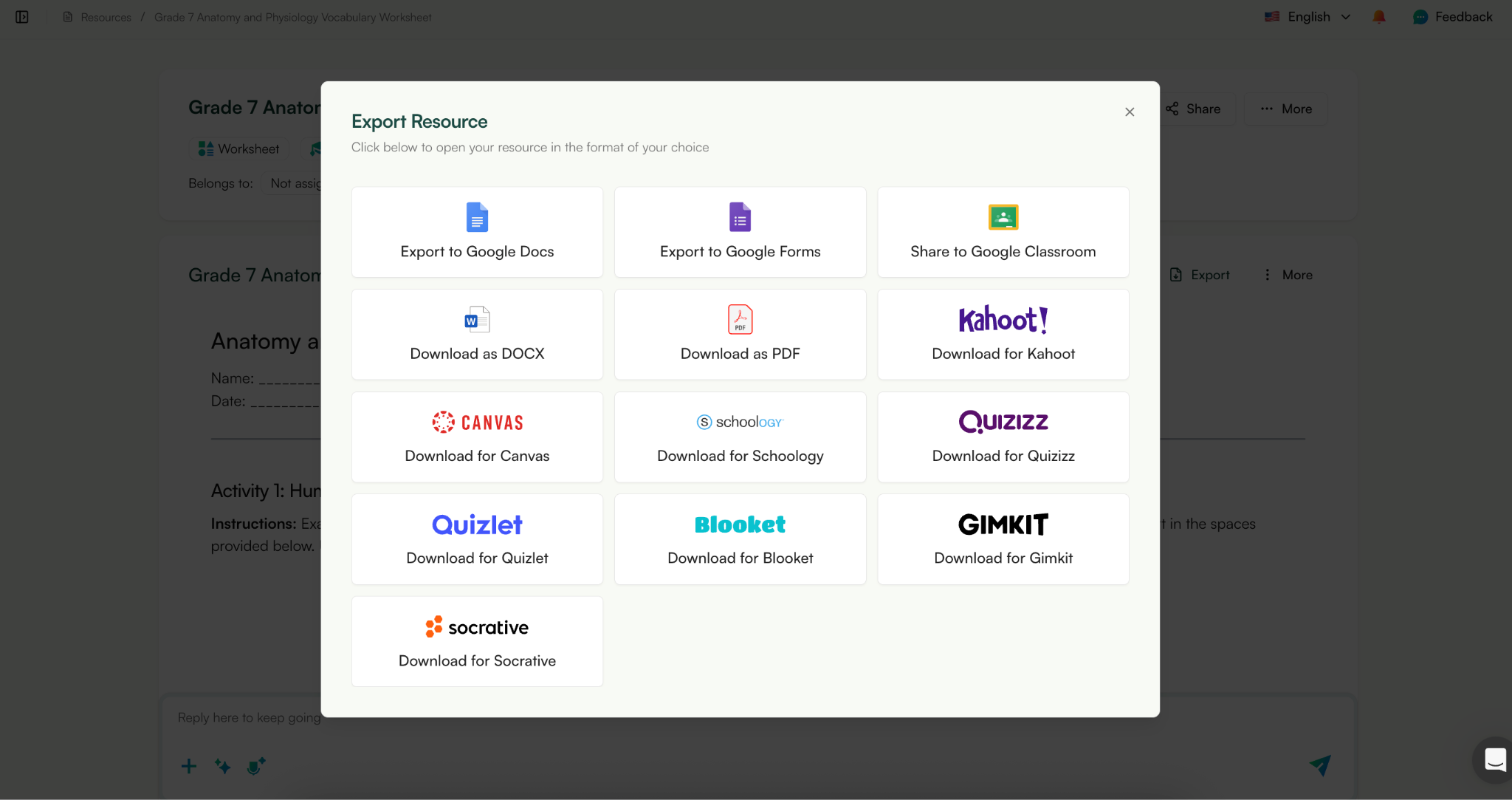Click the Quizlet logo
This screenshot has height=800, width=1512.
click(476, 524)
